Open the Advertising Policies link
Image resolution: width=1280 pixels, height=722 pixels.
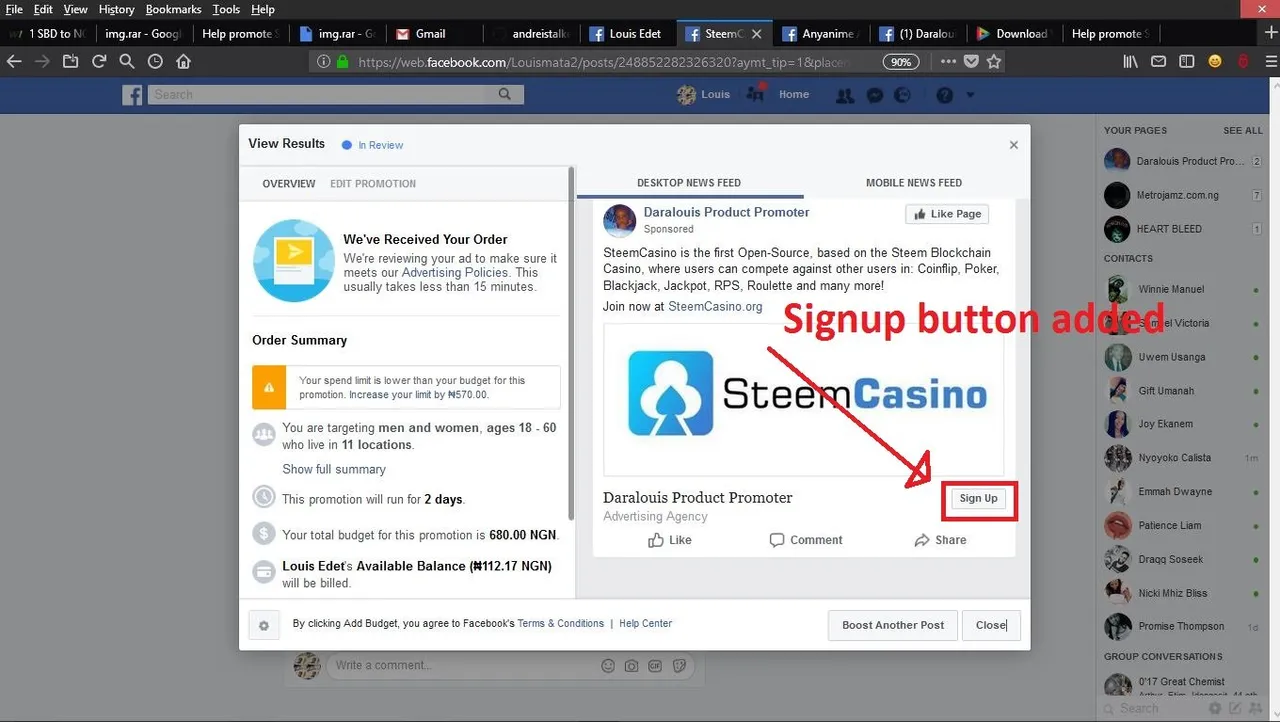pos(455,272)
